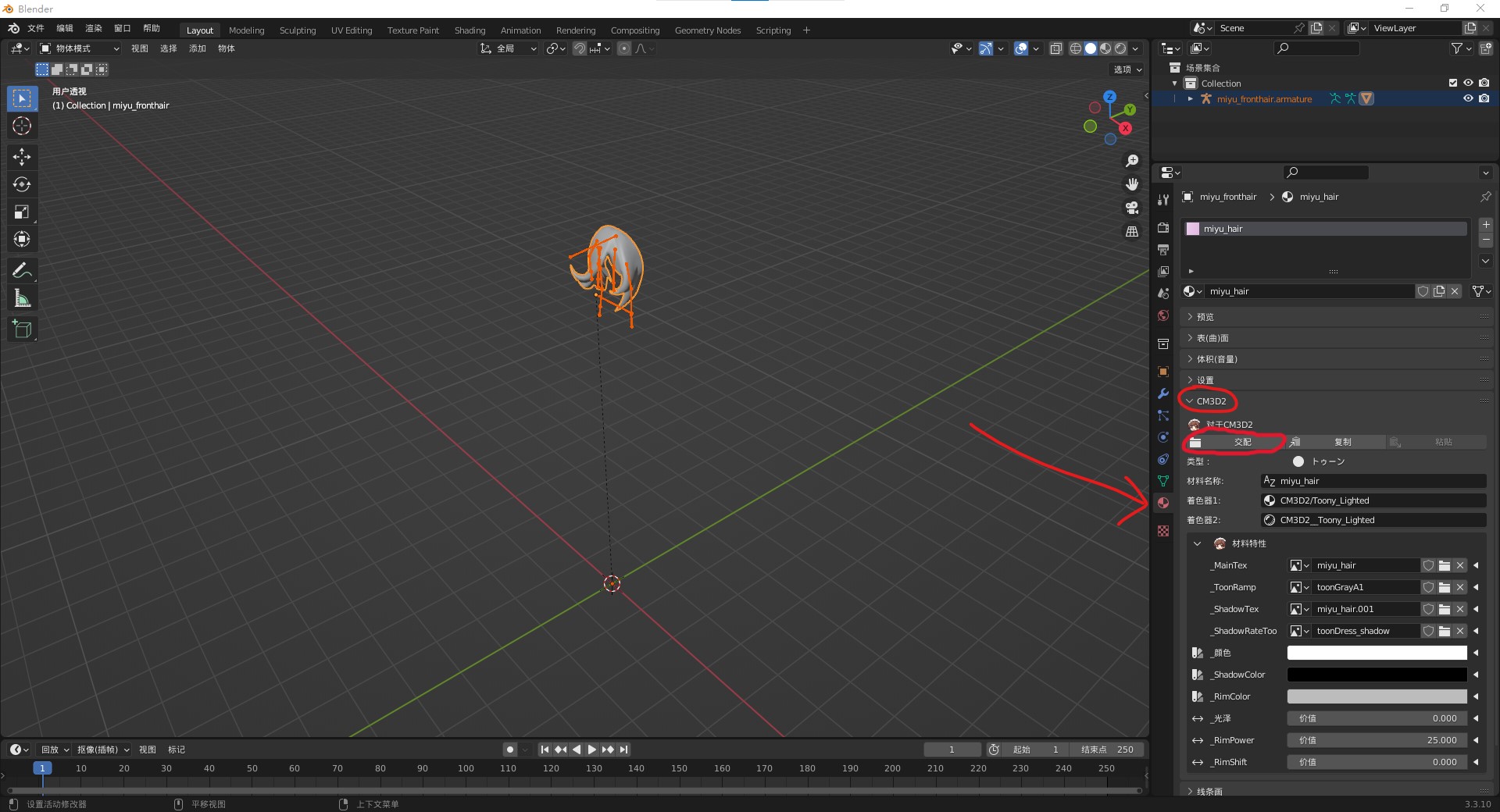1500x812 pixels.
Task: Open the 回放 playback dropdown
Action: [x=55, y=750]
